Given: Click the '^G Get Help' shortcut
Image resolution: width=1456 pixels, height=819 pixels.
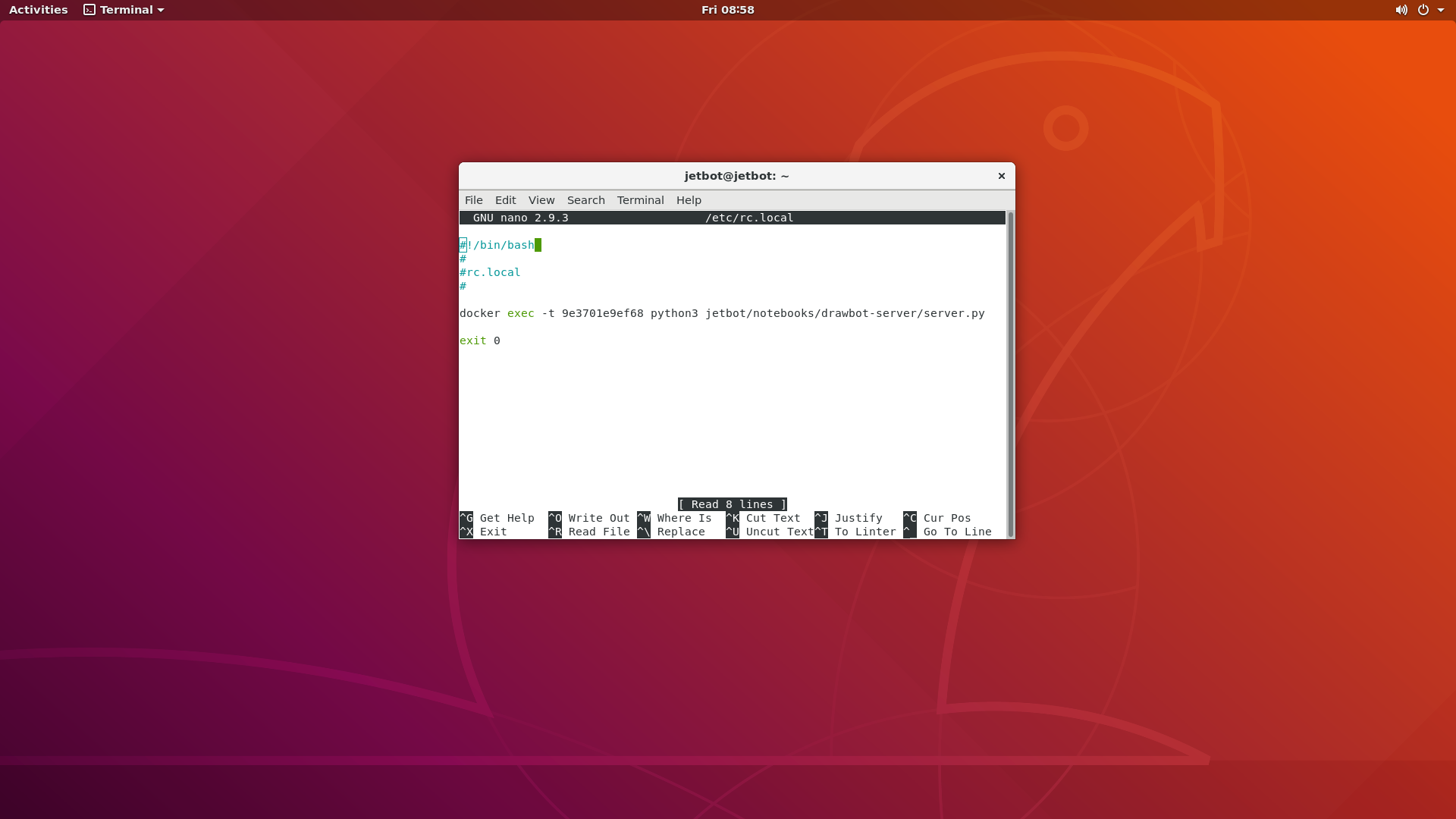Looking at the screenshot, I should 497,518.
